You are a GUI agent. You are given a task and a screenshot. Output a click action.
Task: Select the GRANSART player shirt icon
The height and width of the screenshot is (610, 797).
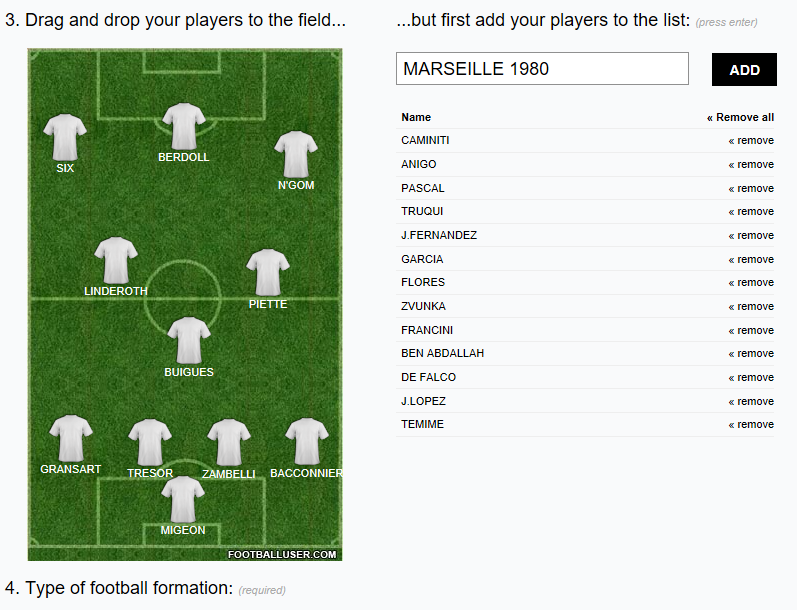tap(71, 438)
